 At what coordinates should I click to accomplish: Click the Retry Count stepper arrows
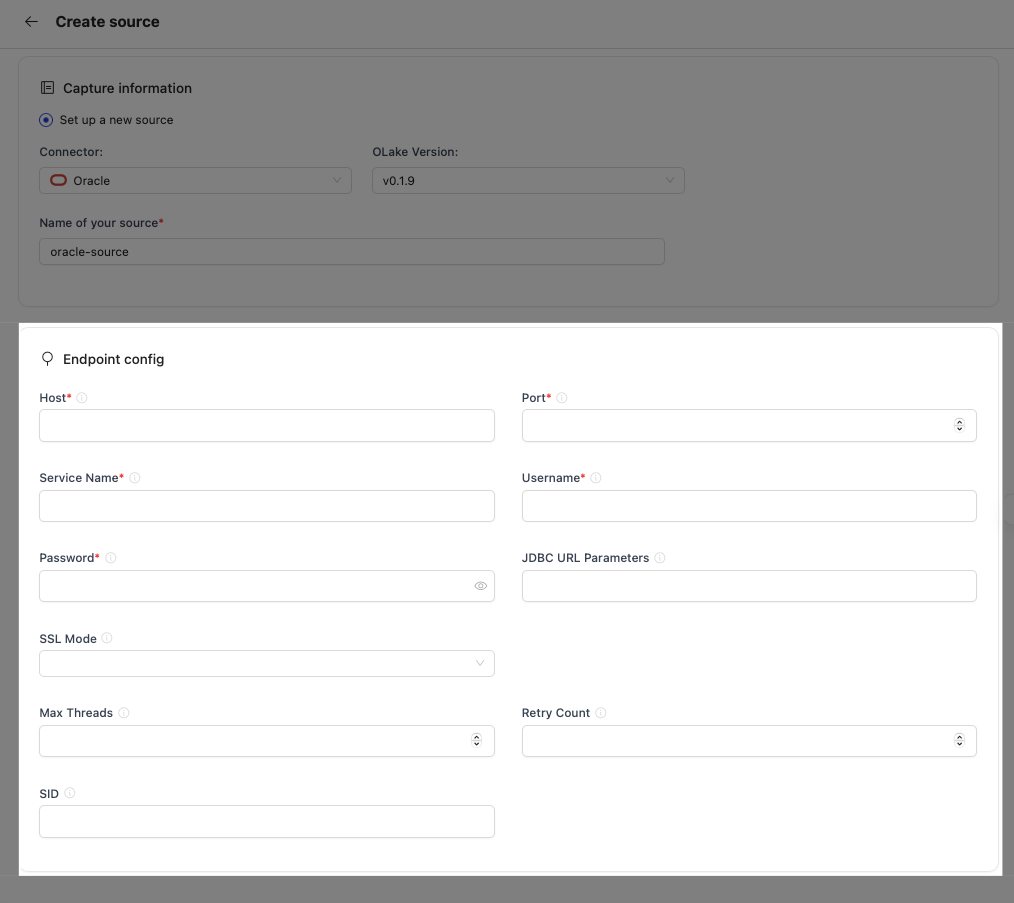click(960, 741)
